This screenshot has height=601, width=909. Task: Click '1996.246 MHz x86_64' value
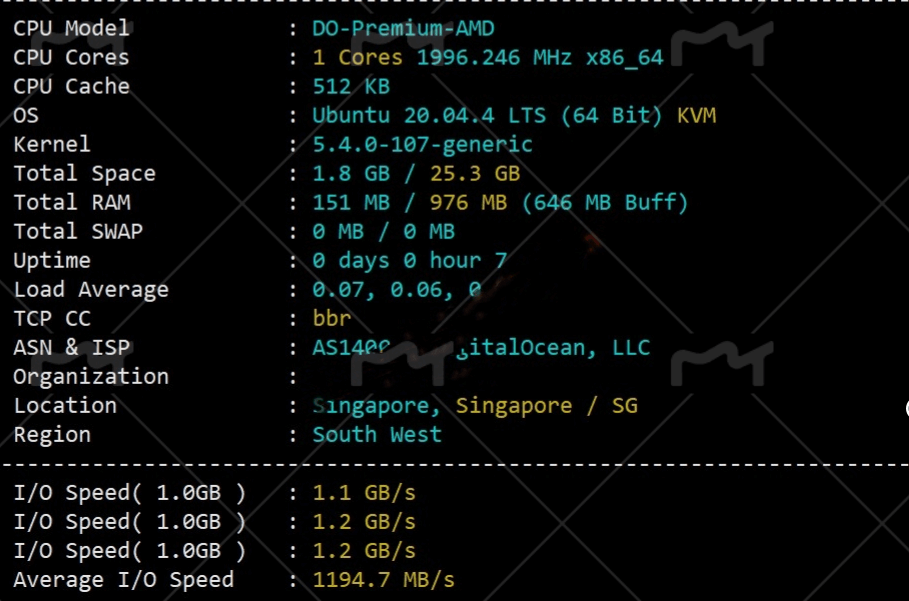540,57
